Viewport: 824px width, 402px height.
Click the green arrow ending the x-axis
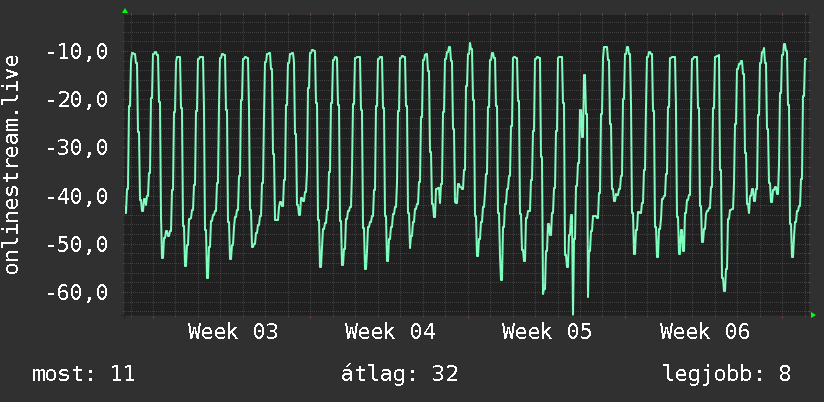tap(813, 315)
